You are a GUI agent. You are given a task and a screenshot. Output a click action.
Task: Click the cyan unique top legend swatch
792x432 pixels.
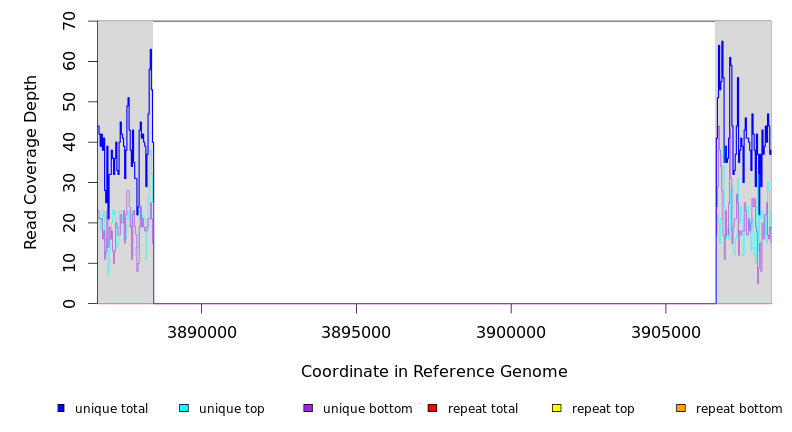click(x=184, y=408)
